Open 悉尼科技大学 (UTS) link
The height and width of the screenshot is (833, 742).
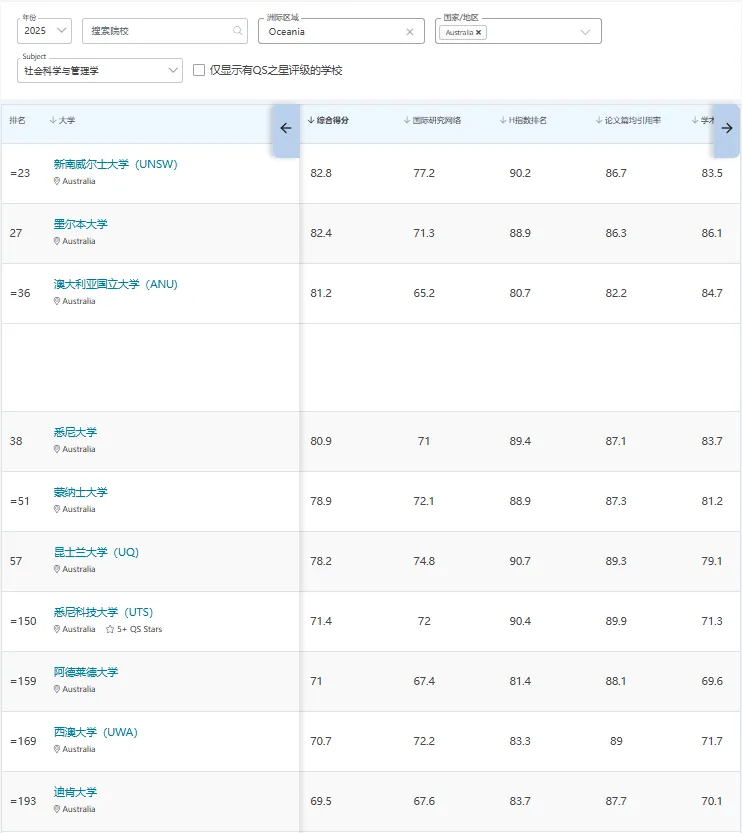(x=103, y=613)
